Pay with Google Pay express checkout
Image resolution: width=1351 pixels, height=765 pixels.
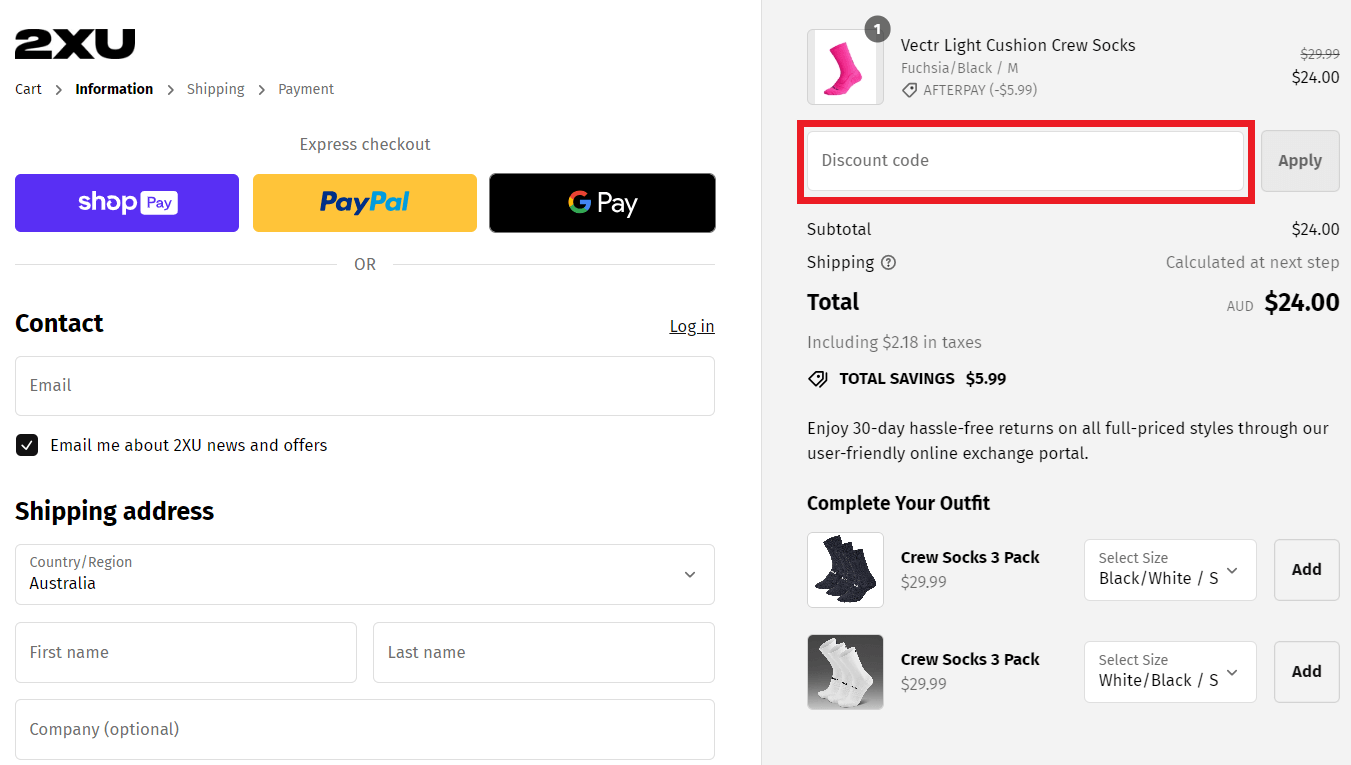(x=602, y=203)
